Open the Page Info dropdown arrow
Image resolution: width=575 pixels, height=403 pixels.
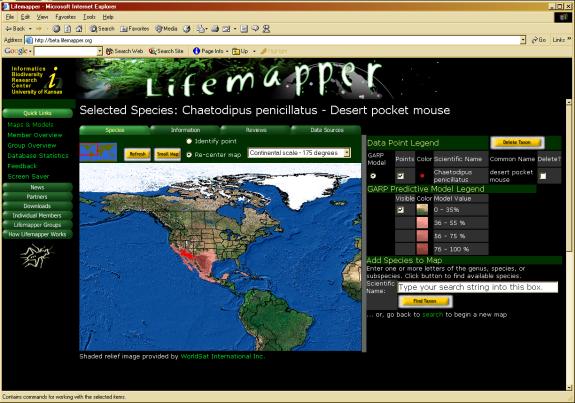click(227, 51)
